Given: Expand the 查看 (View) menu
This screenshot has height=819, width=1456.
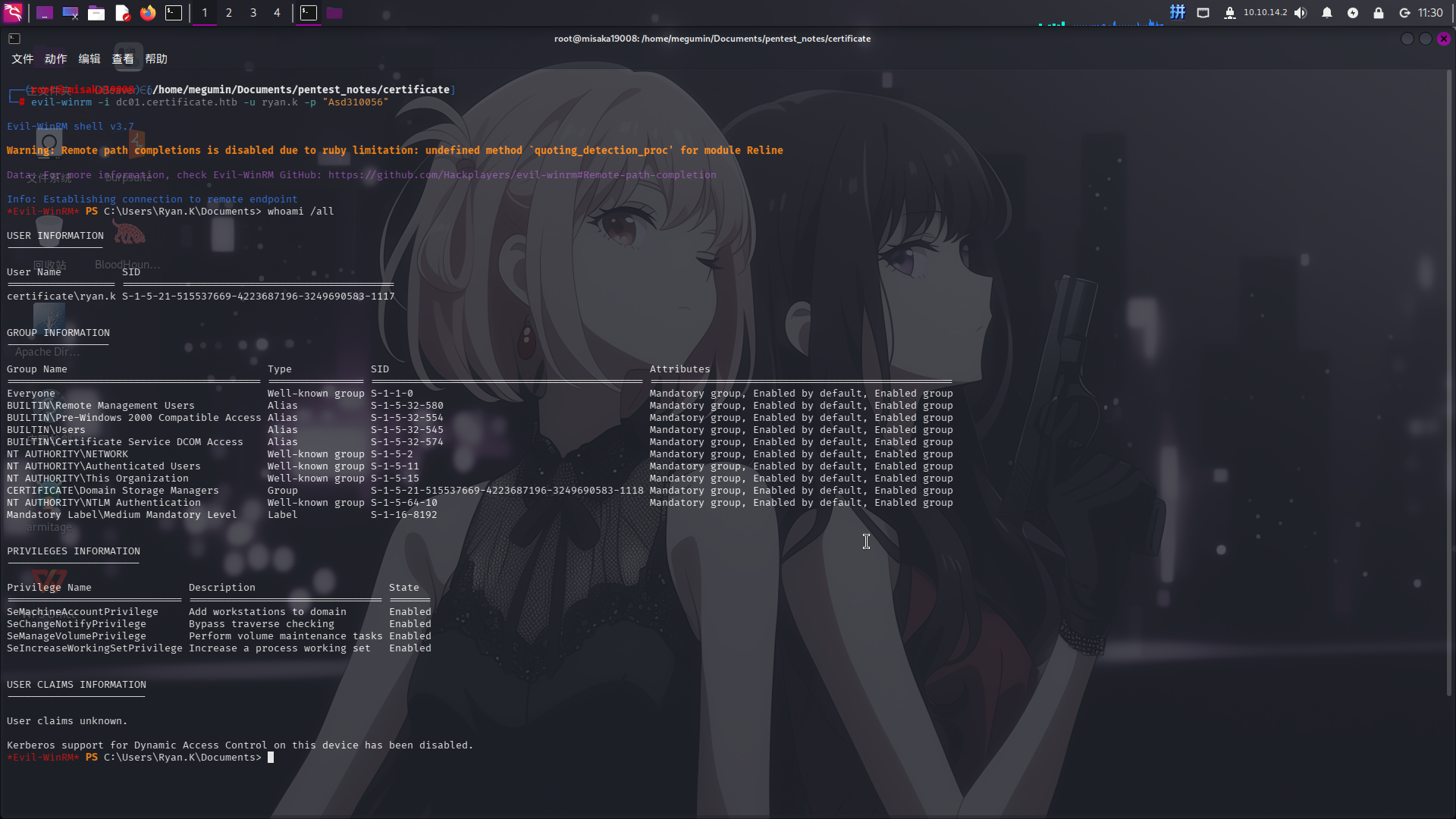Looking at the screenshot, I should tap(122, 58).
